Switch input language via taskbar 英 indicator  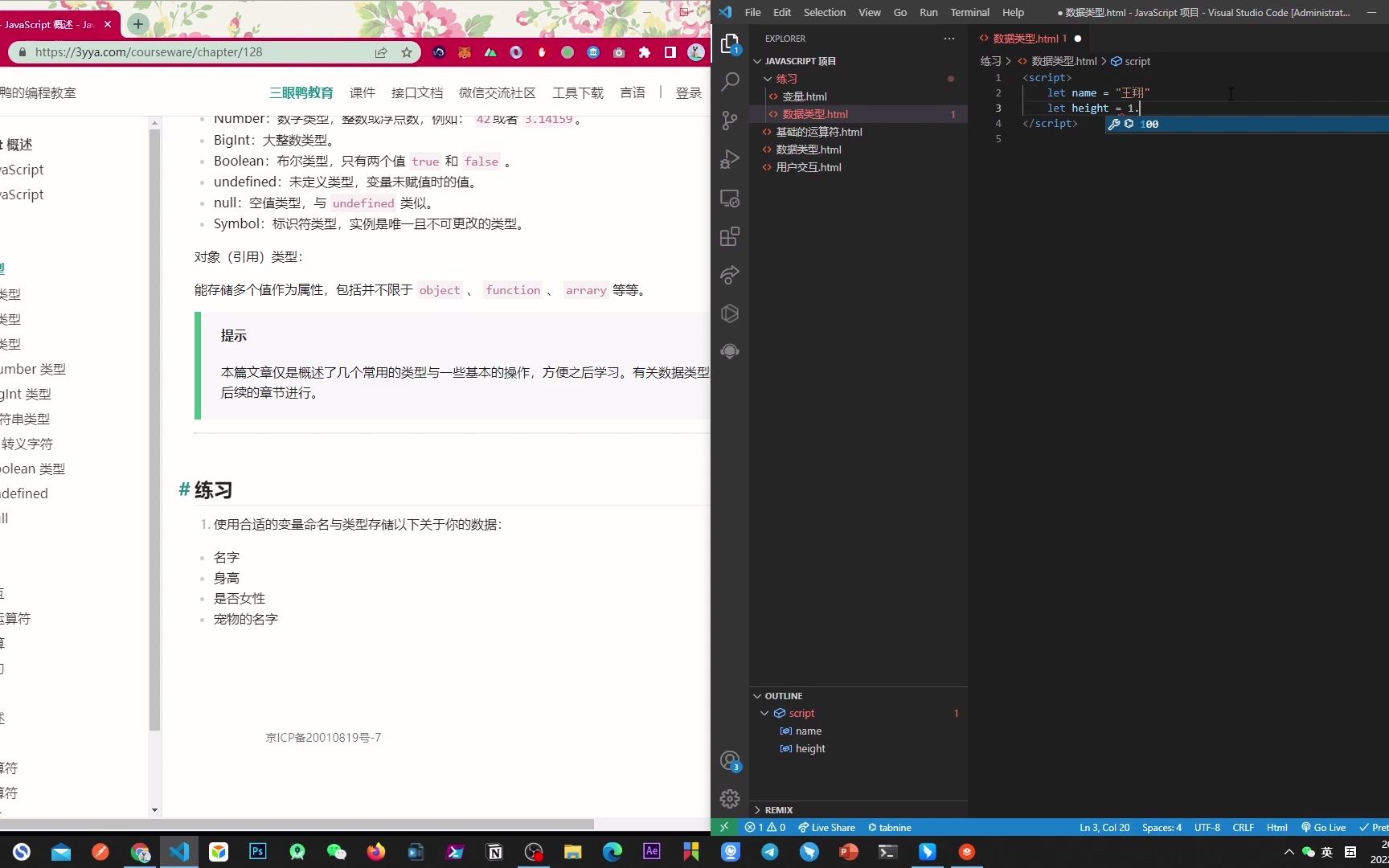[x=1327, y=853]
